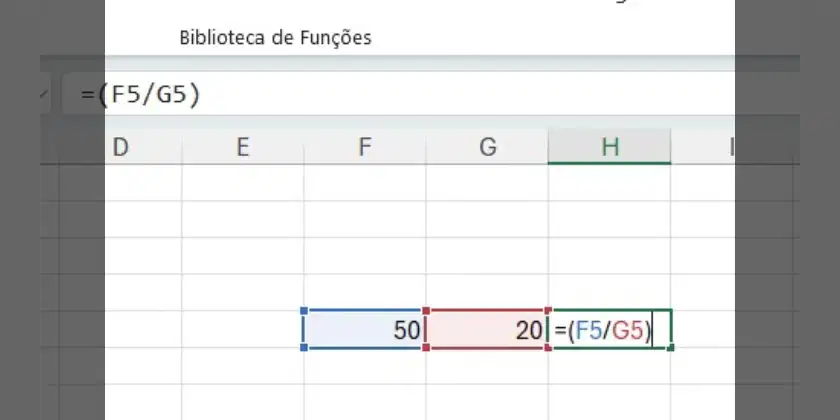The image size is (840, 420).
Task: Select cell G5 containing 20
Action: point(487,329)
